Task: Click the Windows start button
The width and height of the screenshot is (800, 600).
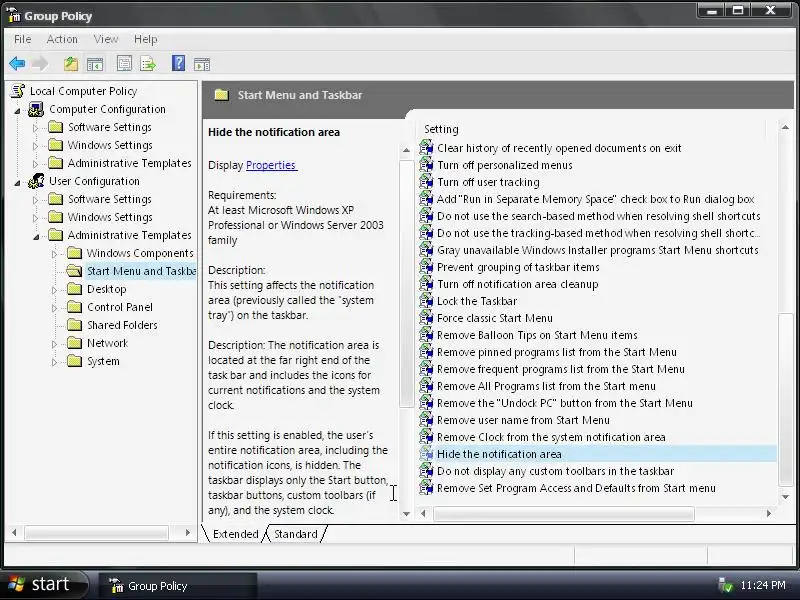Action: coord(45,584)
